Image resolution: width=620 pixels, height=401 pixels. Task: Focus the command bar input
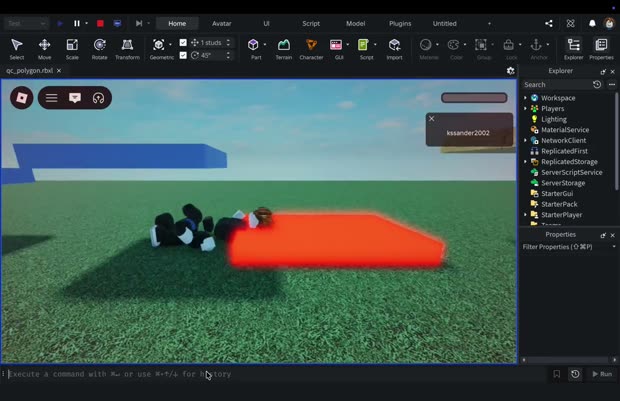(277, 374)
